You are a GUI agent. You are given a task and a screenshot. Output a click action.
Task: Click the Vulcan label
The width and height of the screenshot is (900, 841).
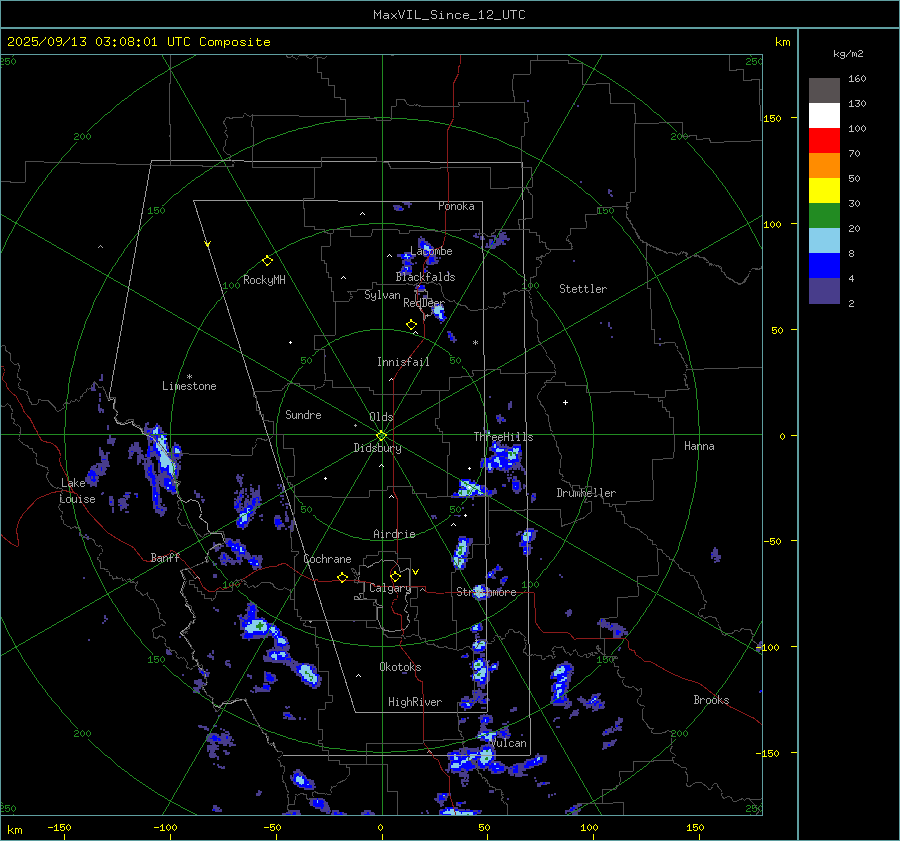509,743
